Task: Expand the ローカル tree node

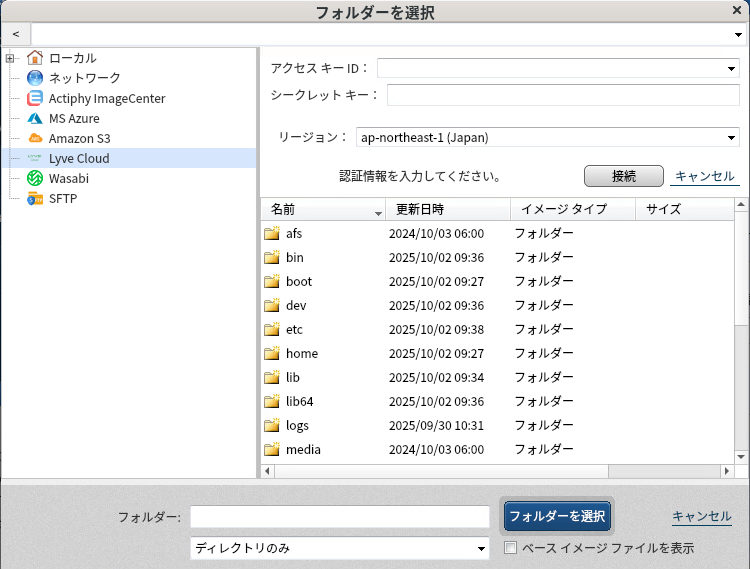Action: pos(10,58)
